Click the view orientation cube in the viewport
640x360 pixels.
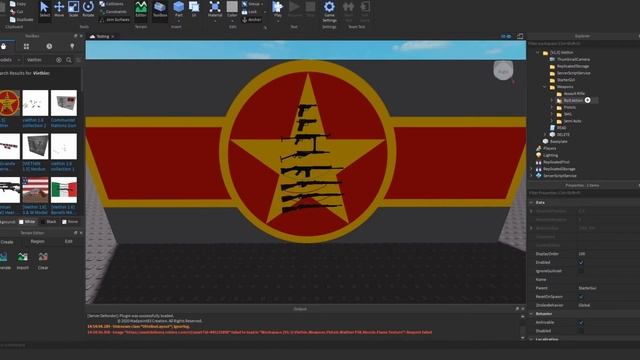(503, 71)
